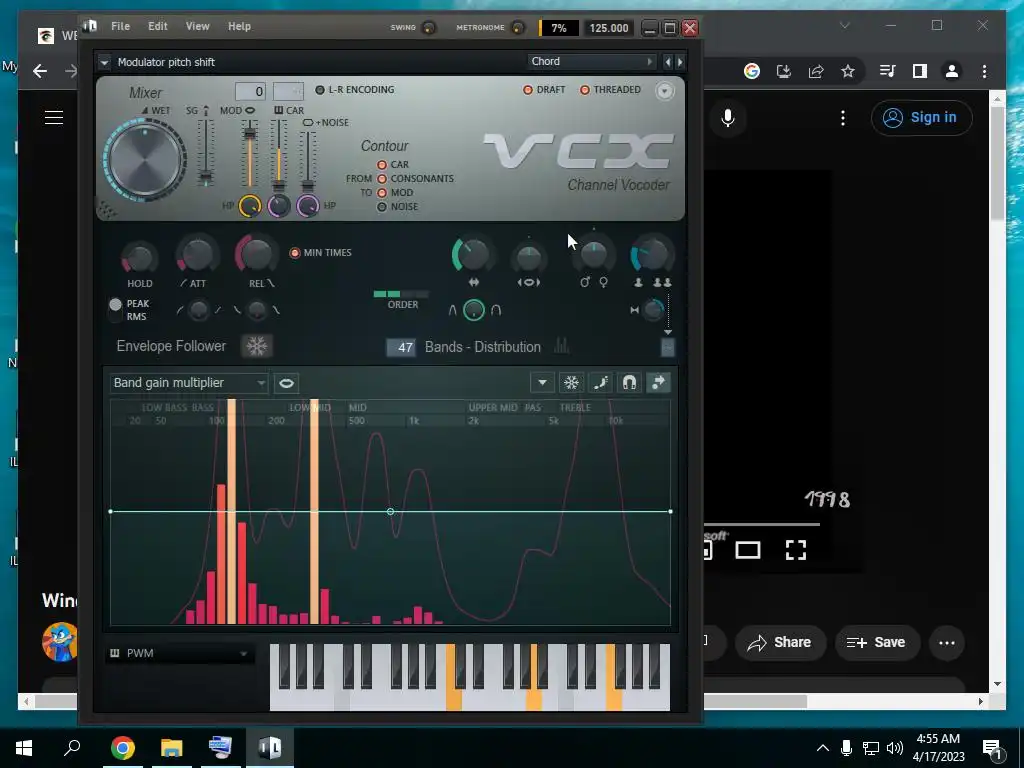Click the Chrome back arrow button
This screenshot has height=768, width=1024.
click(x=40, y=71)
